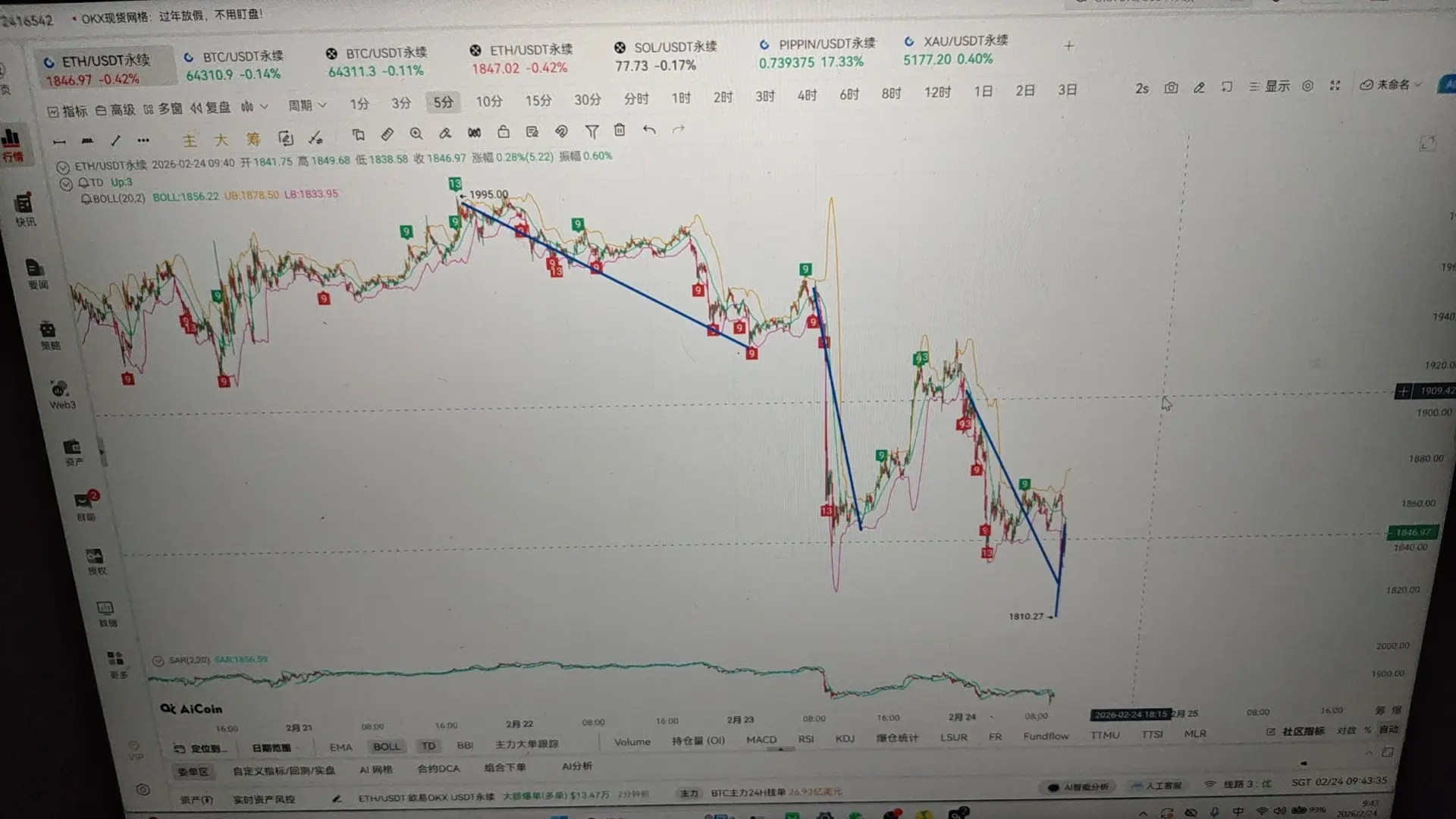The image size is (1456, 819).
Task: Enable the EMA indicator
Action: click(340, 747)
